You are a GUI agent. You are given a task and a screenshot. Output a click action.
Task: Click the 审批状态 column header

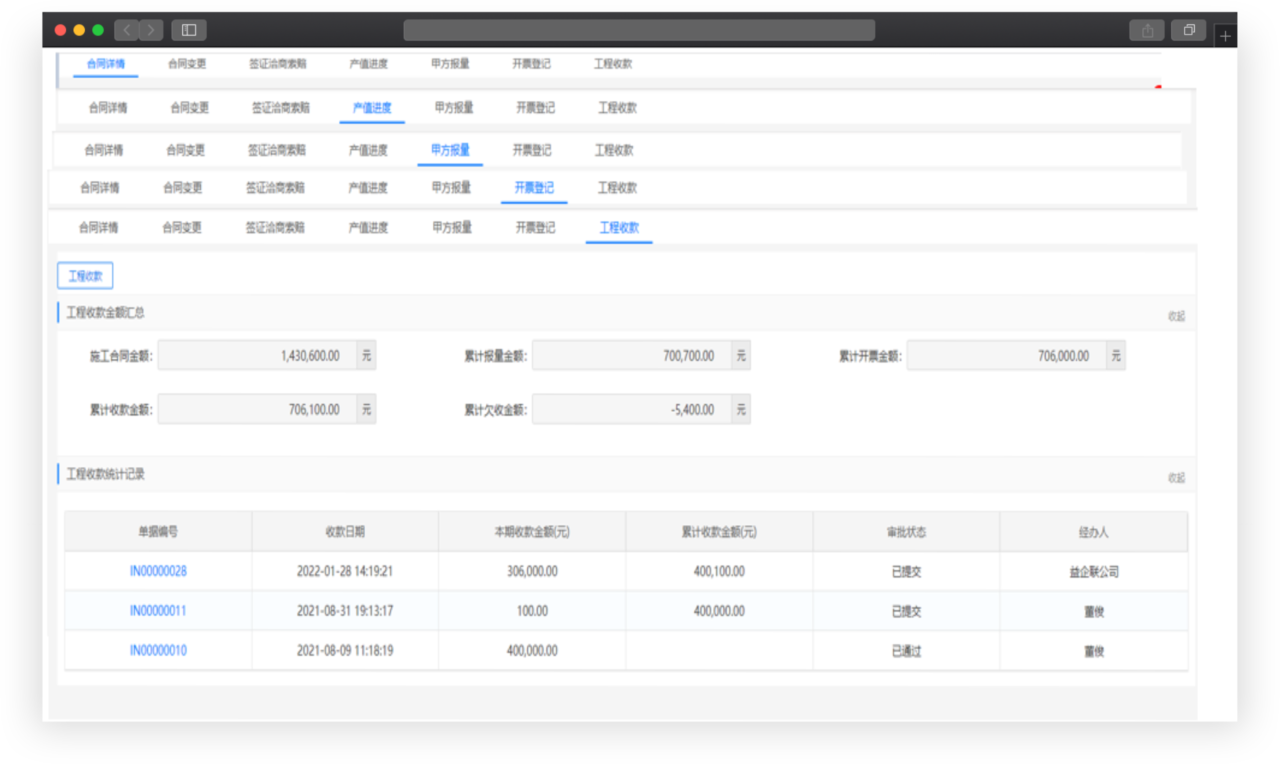tap(906, 532)
